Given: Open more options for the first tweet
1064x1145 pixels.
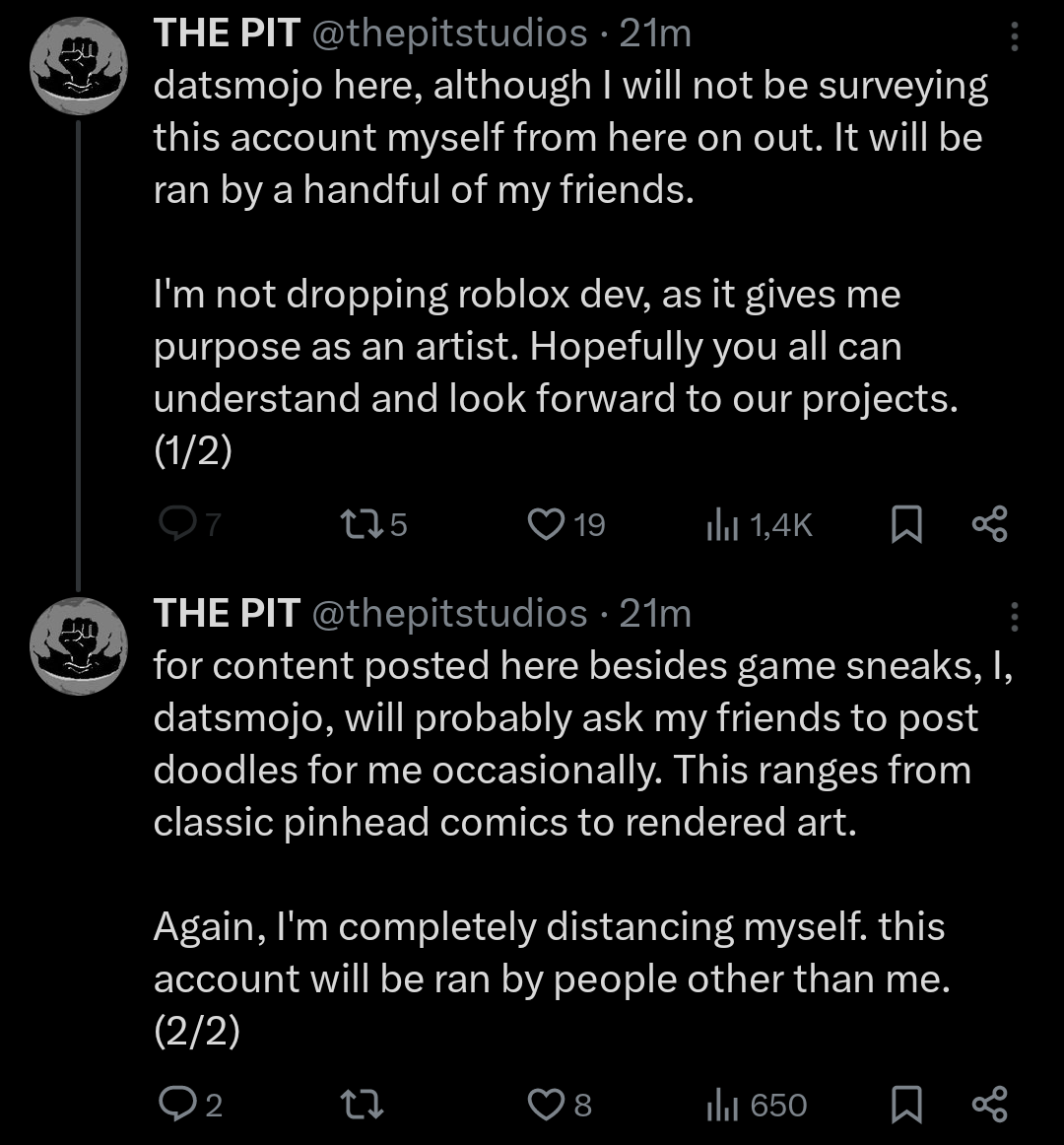Looking at the screenshot, I should click(1014, 37).
